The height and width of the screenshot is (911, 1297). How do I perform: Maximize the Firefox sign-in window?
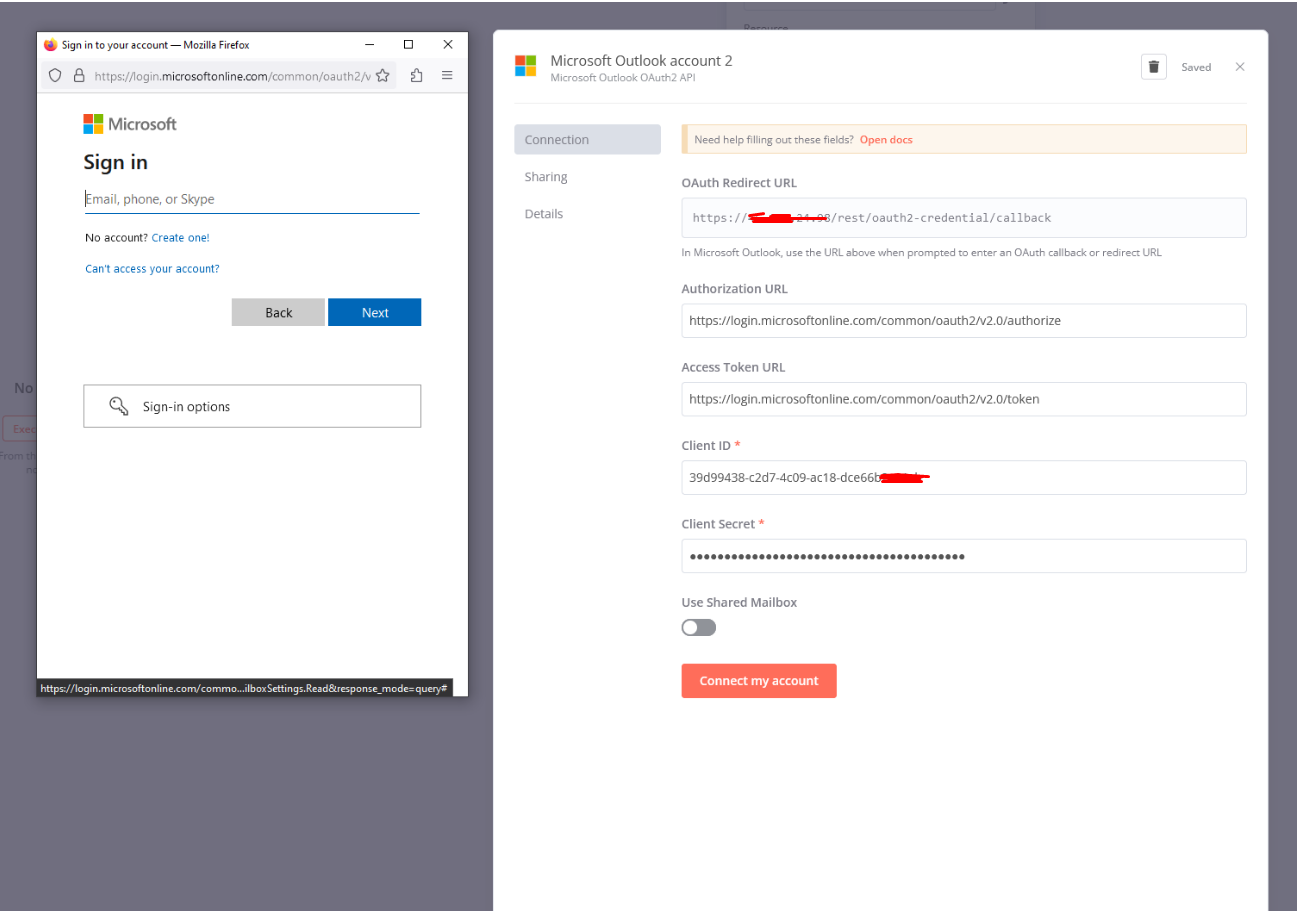pyautogui.click(x=408, y=45)
